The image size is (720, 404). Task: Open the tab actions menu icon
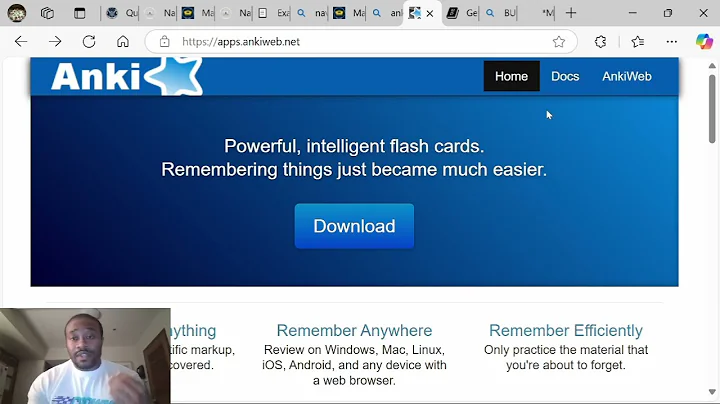click(79, 13)
